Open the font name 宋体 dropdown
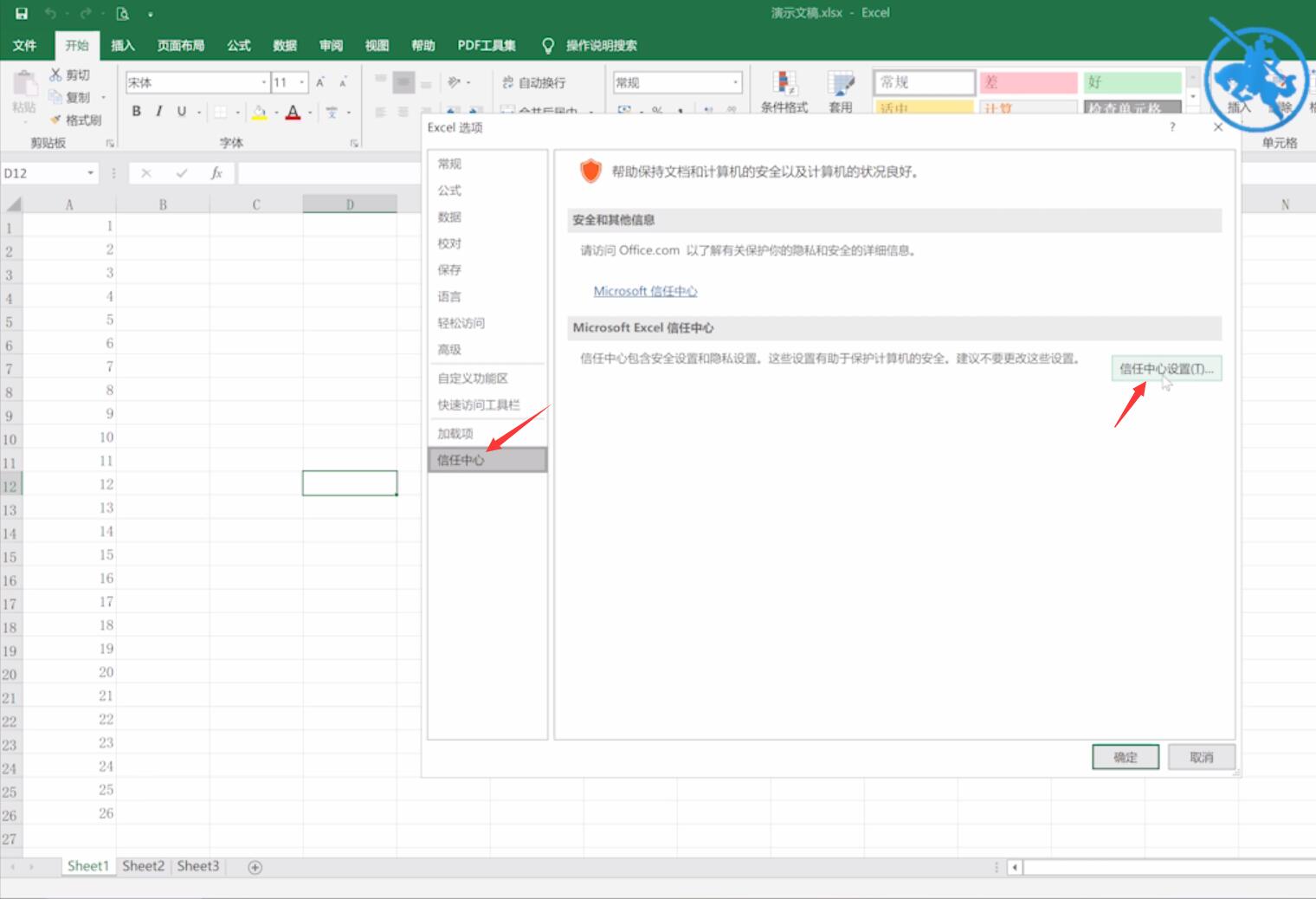This screenshot has height=899, width=1316. pos(264,82)
